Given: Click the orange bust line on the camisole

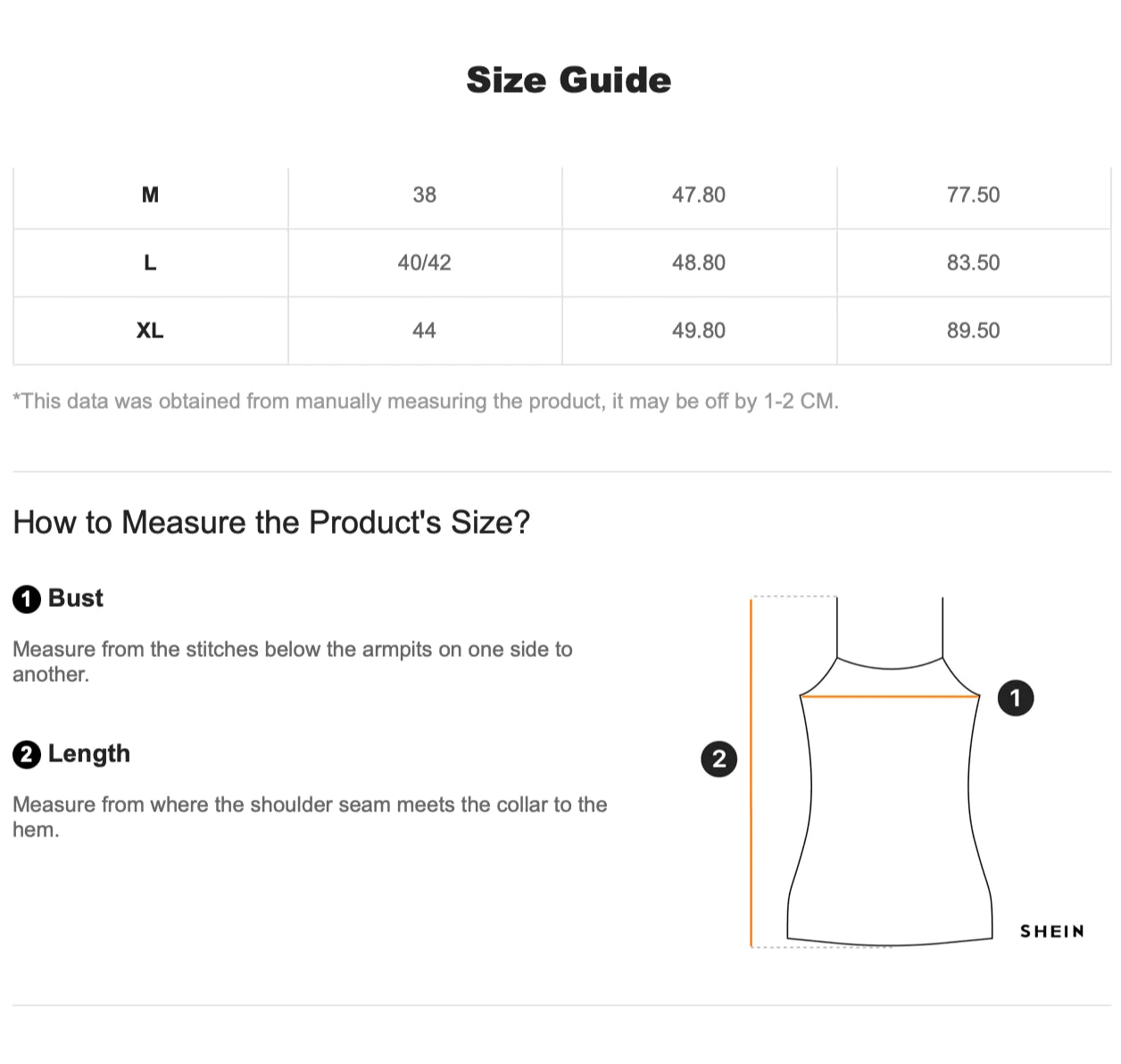Looking at the screenshot, I should (x=890, y=696).
